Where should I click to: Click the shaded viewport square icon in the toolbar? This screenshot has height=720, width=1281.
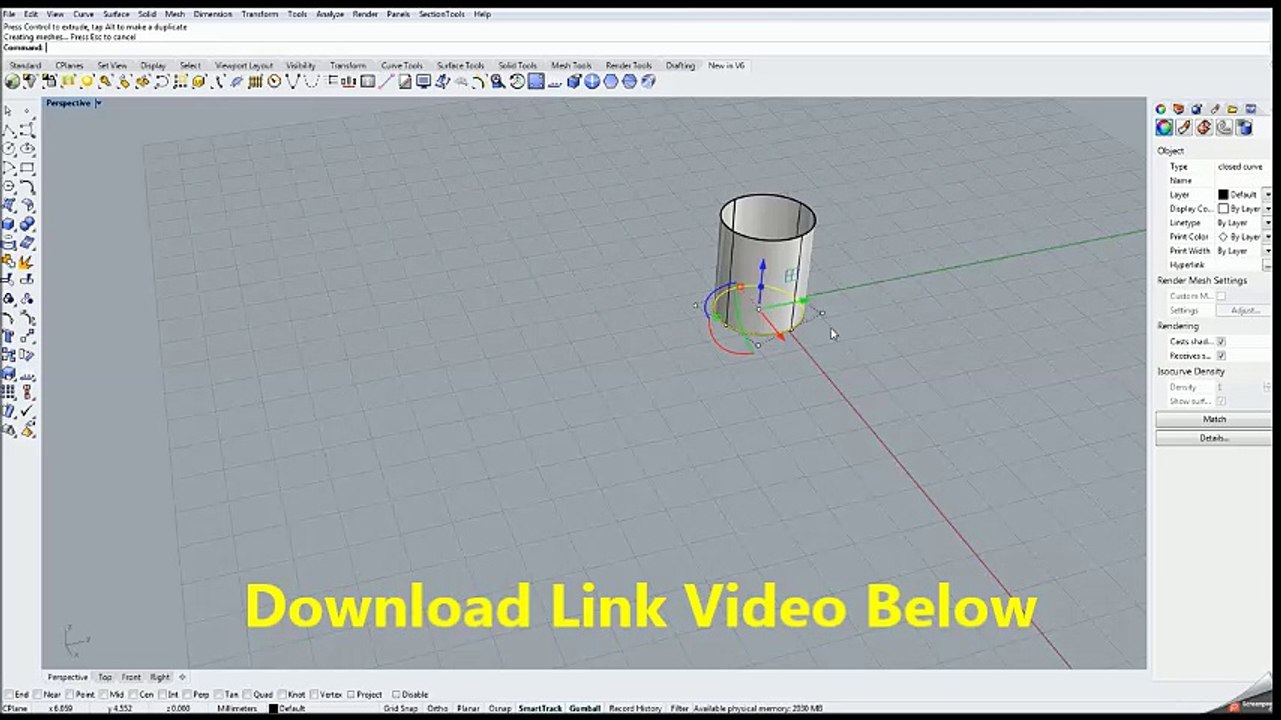click(x=536, y=82)
